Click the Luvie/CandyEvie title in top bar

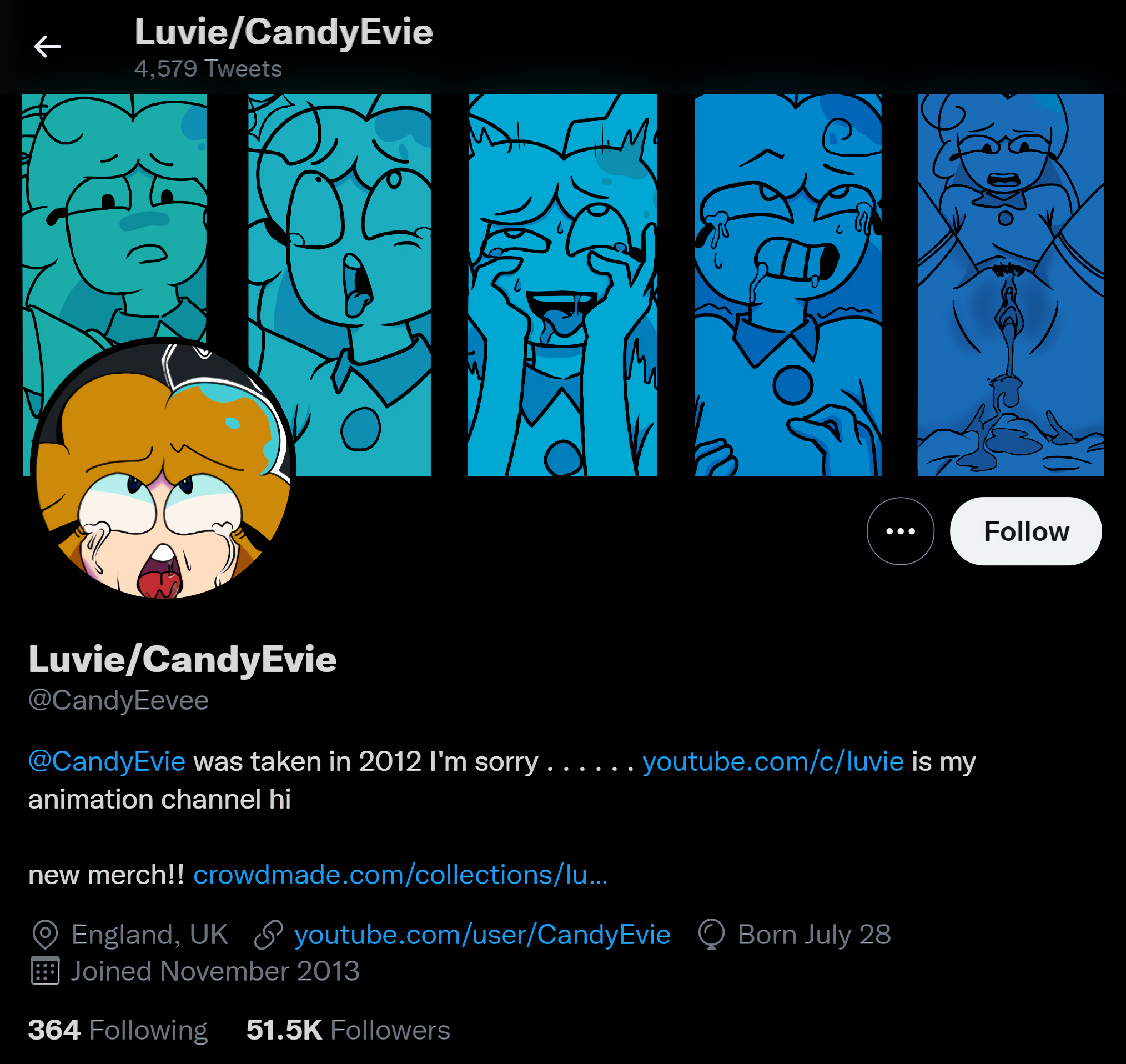point(284,32)
